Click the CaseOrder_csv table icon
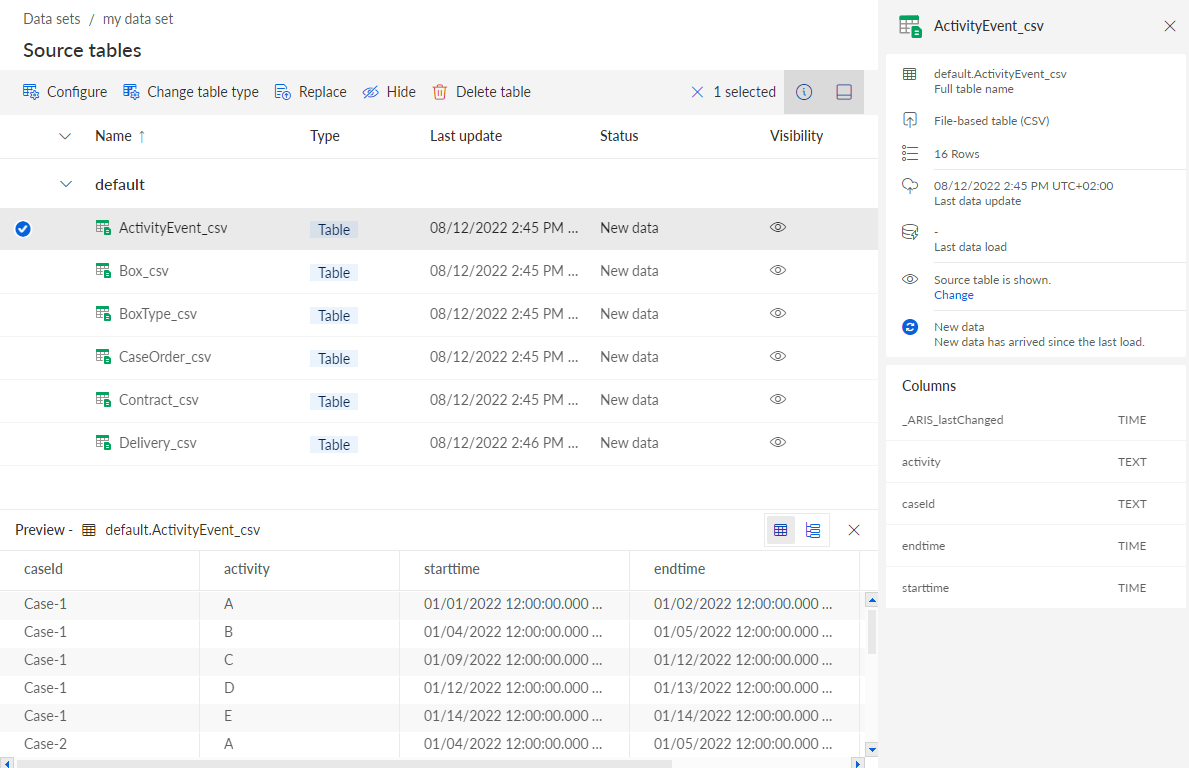1189x768 pixels. pyautogui.click(x=103, y=356)
